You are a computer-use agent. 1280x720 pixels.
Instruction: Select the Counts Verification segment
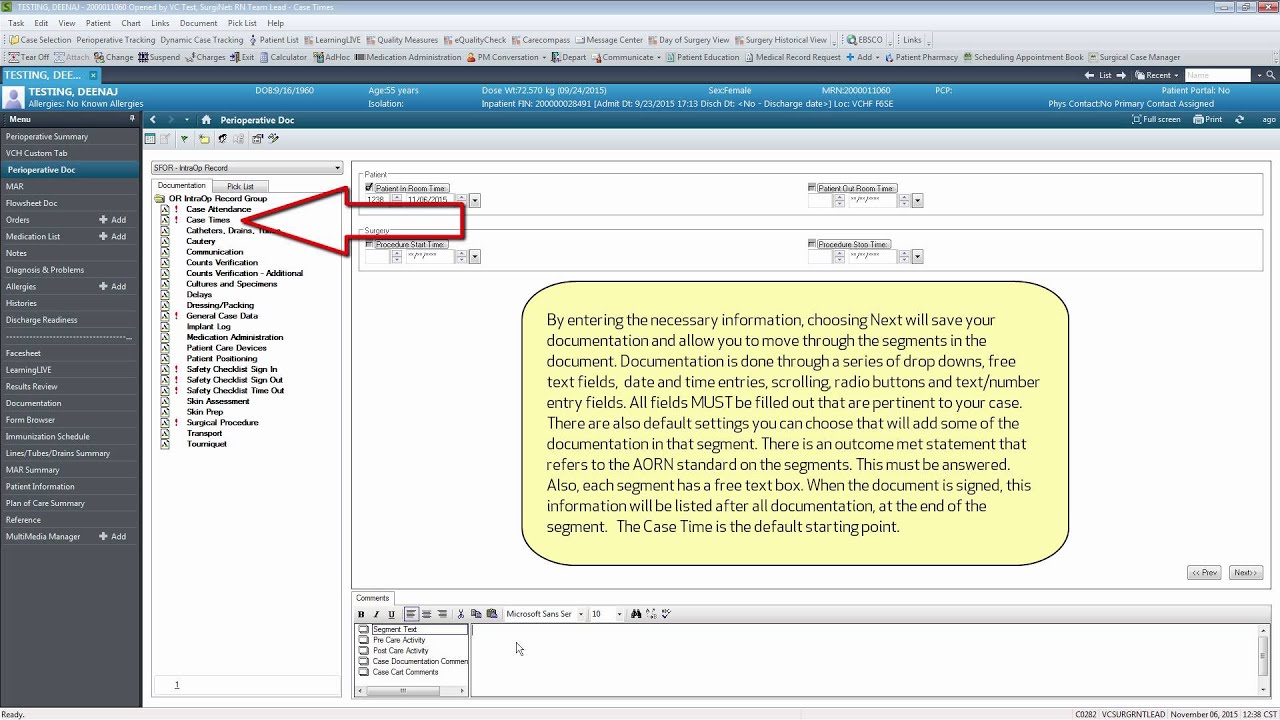tap(222, 262)
